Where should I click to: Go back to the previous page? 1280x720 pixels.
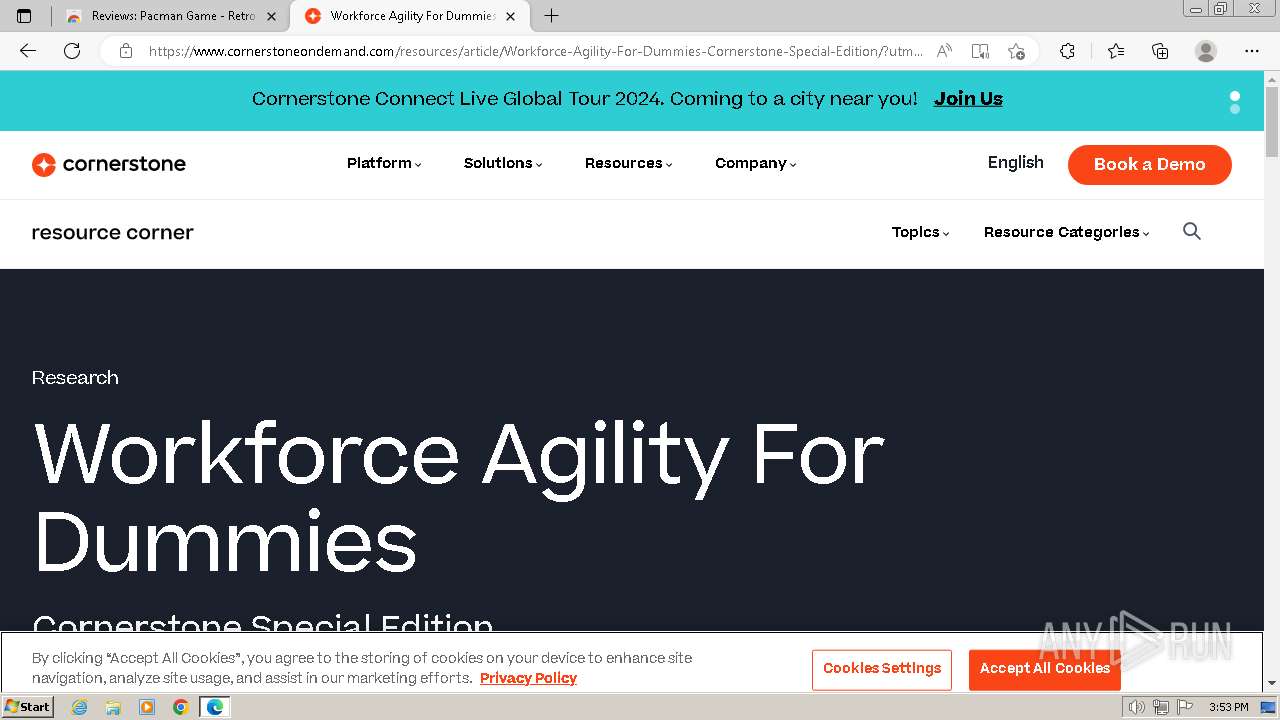tap(28, 51)
